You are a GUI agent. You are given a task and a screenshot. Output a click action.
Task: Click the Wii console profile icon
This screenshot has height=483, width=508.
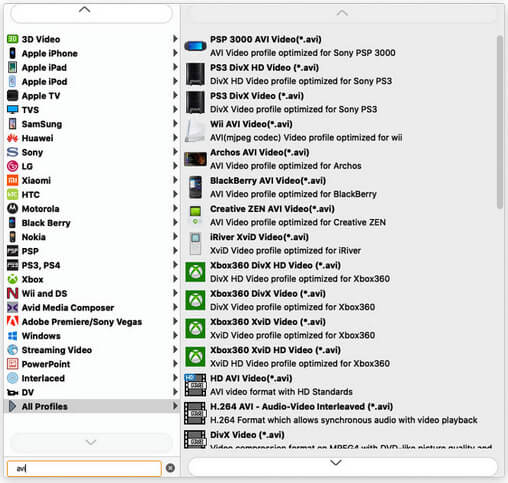click(x=195, y=131)
